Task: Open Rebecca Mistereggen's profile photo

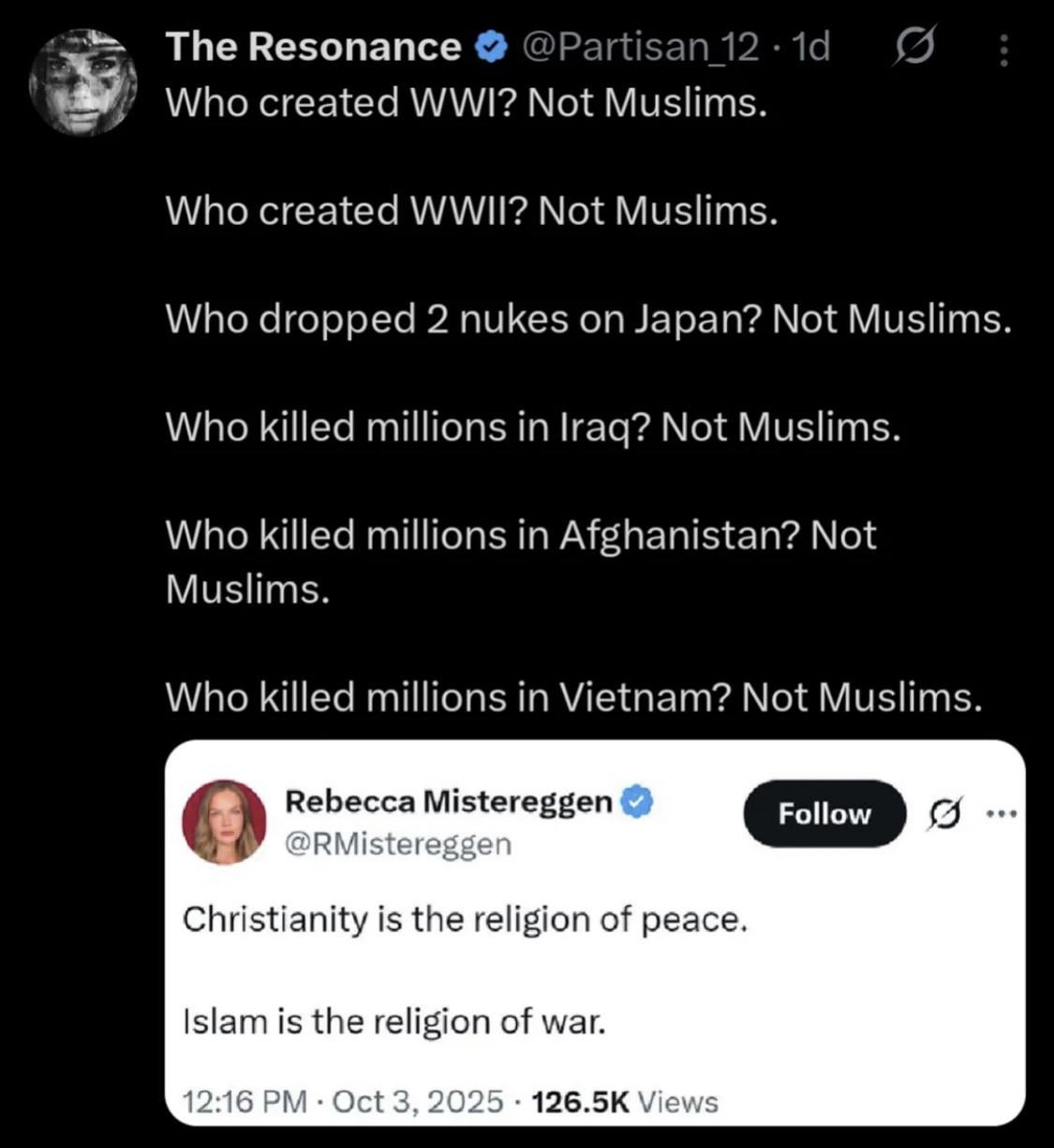Action: [224, 821]
